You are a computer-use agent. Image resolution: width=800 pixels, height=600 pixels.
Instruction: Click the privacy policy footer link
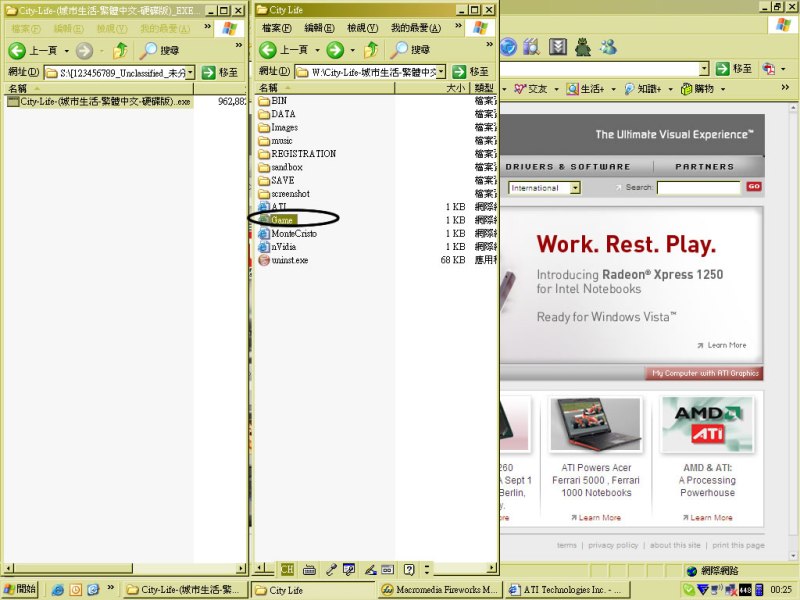pyautogui.click(x=613, y=545)
